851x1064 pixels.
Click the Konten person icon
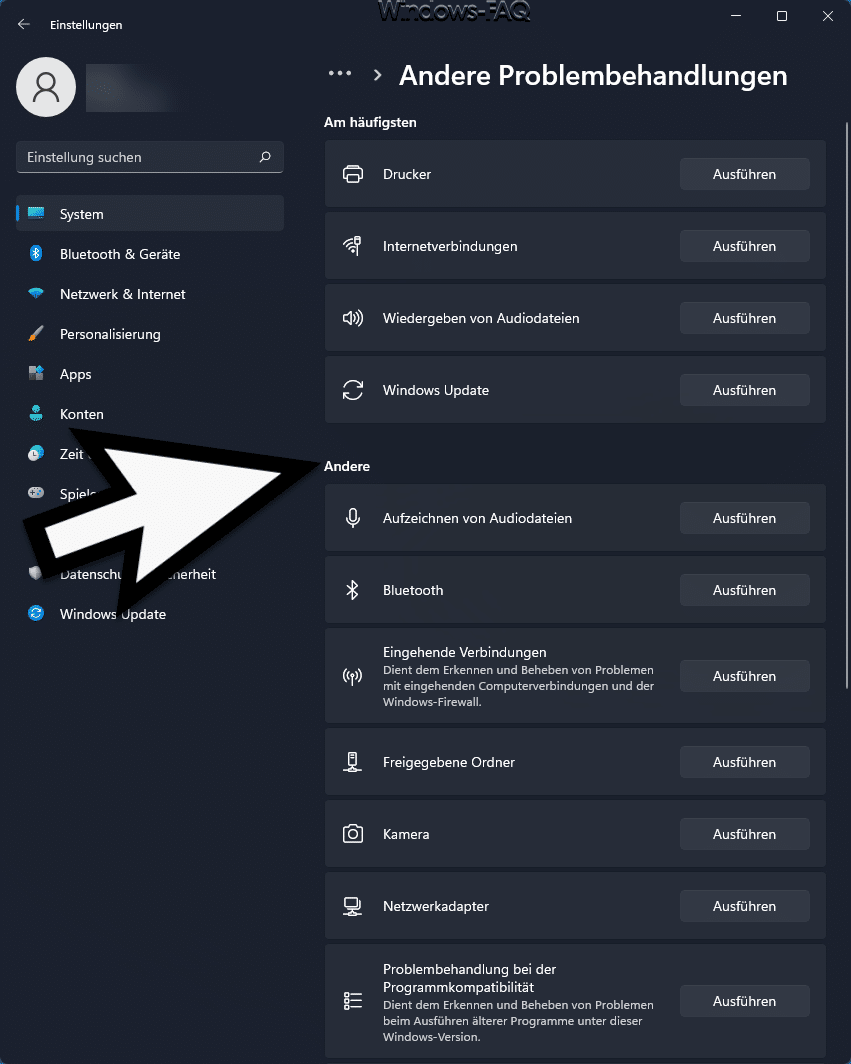click(x=36, y=413)
